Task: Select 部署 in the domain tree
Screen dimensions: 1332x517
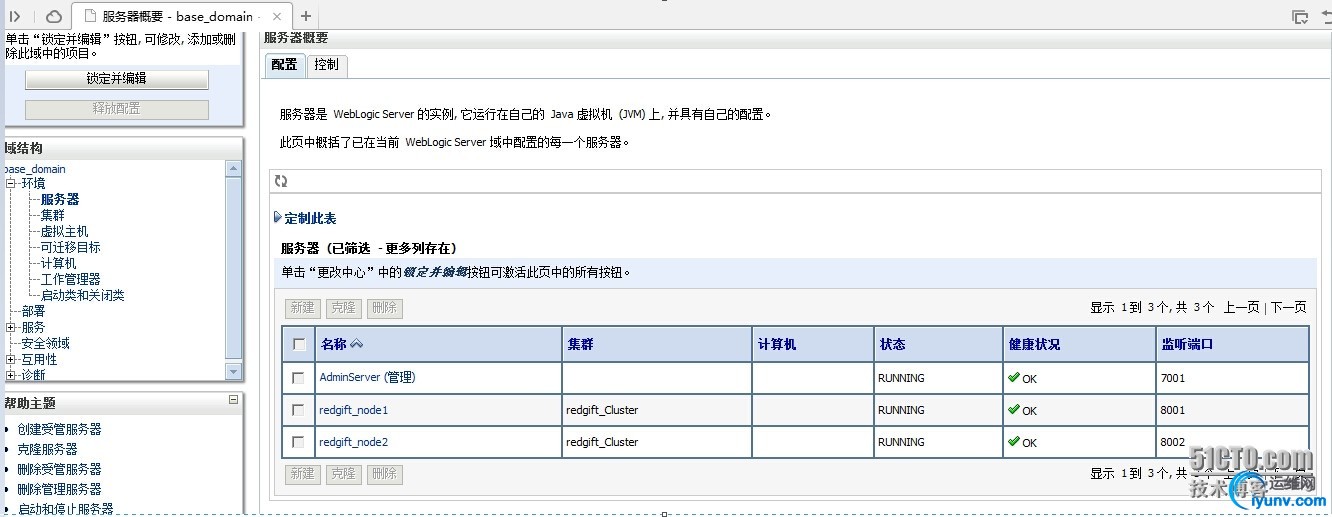Action: tap(33, 311)
